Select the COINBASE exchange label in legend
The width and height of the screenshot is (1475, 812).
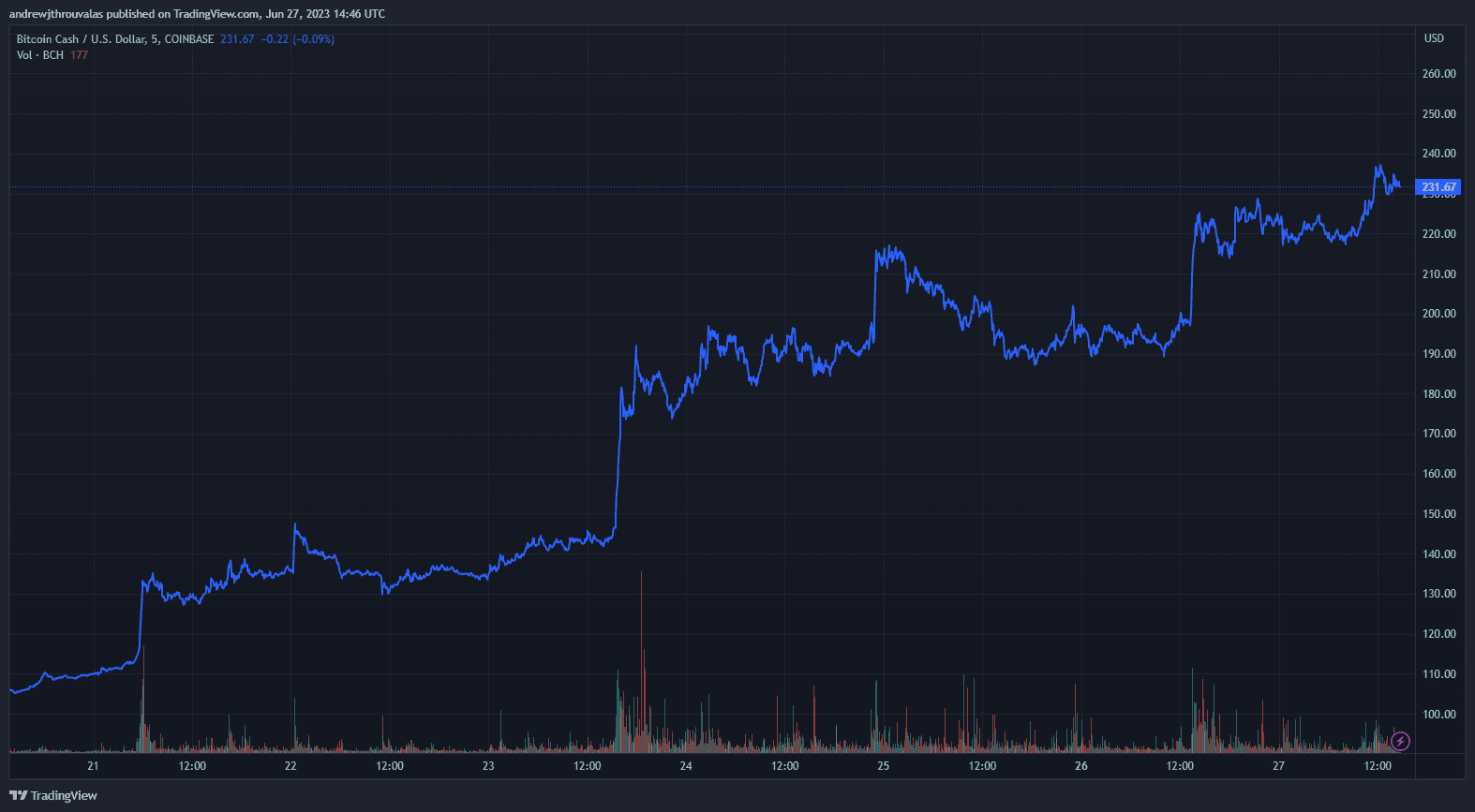(189, 39)
